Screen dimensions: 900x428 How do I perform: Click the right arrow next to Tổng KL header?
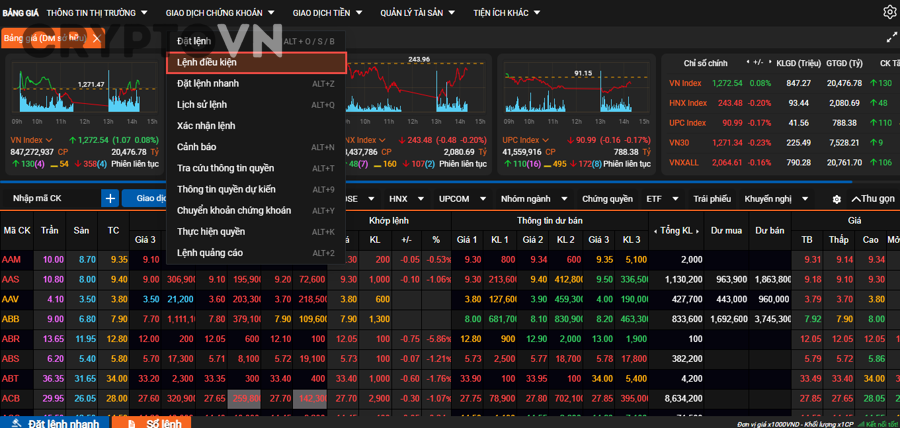click(697, 231)
